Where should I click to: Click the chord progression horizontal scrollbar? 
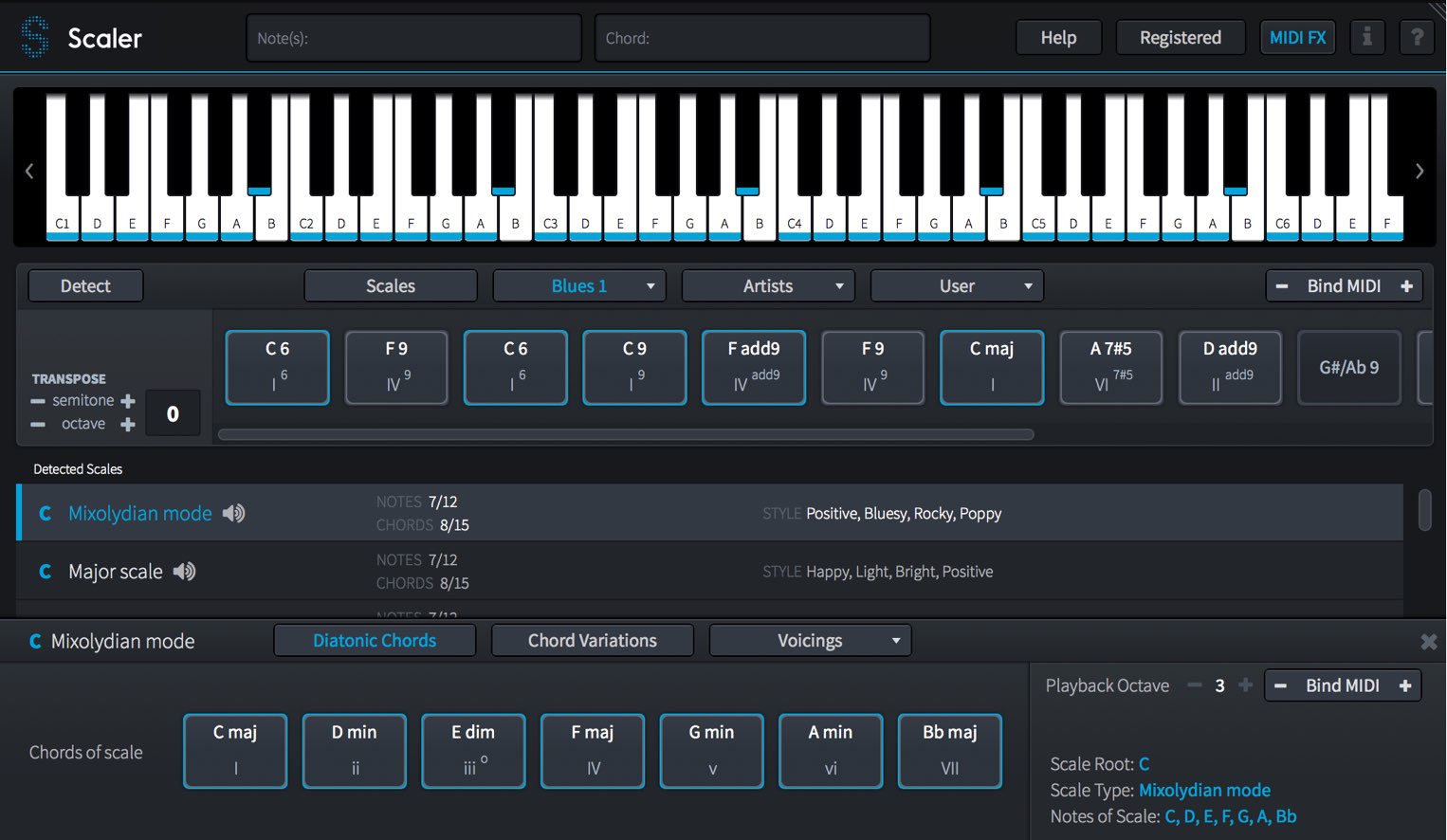tap(626, 435)
